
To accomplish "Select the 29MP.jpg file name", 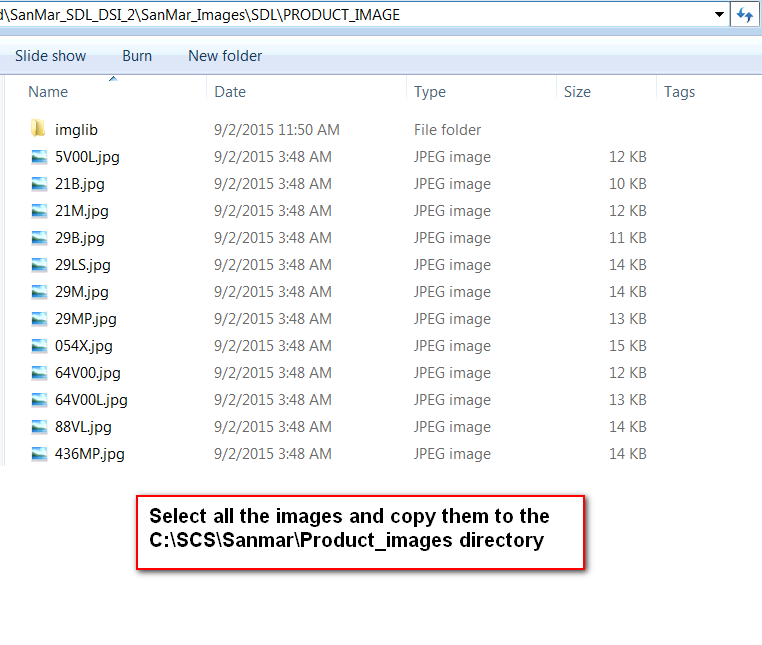I will click(86, 318).
